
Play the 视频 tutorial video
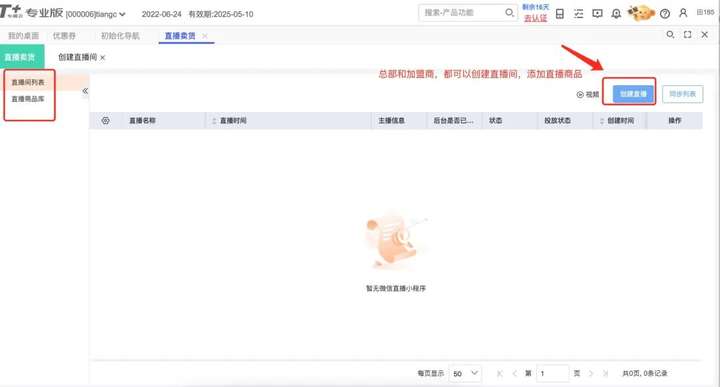tap(588, 95)
